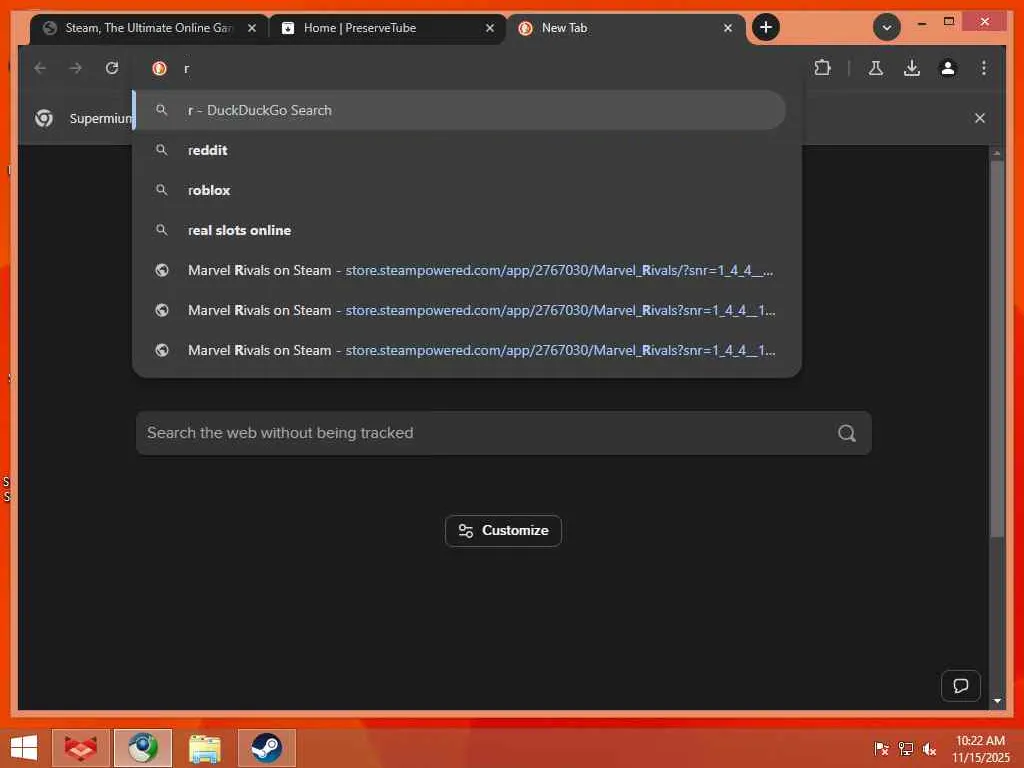
Task: Click the scrollbar up arrow
Action: coord(997,153)
